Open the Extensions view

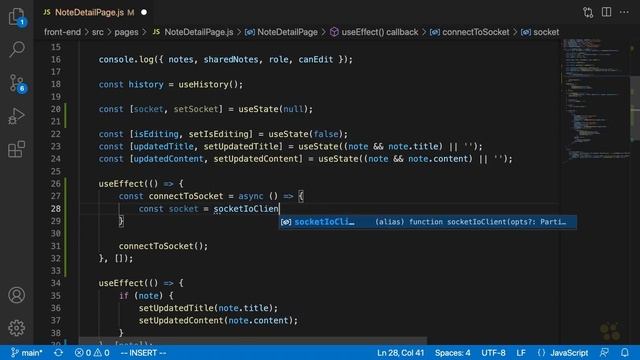(x=17, y=149)
